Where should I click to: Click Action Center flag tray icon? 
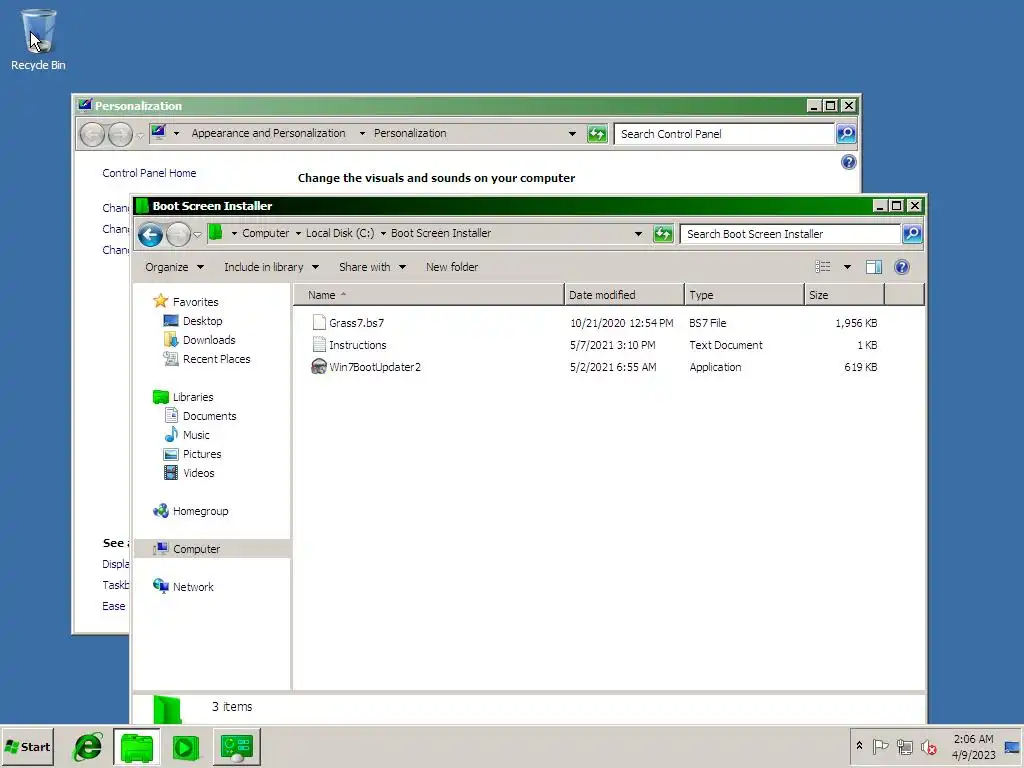pos(880,746)
